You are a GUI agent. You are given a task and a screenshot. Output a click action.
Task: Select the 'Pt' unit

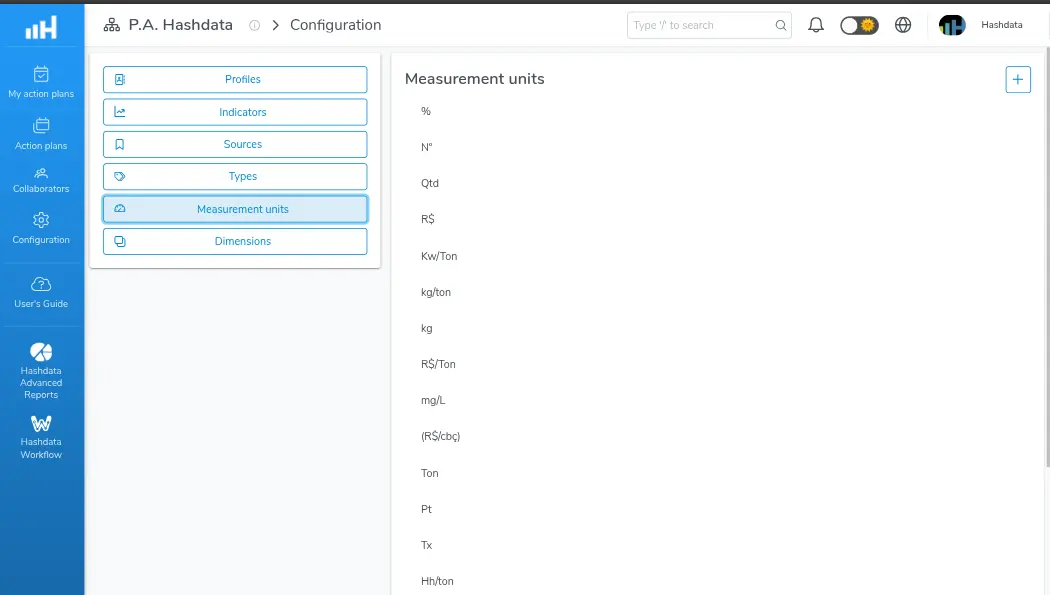427,509
